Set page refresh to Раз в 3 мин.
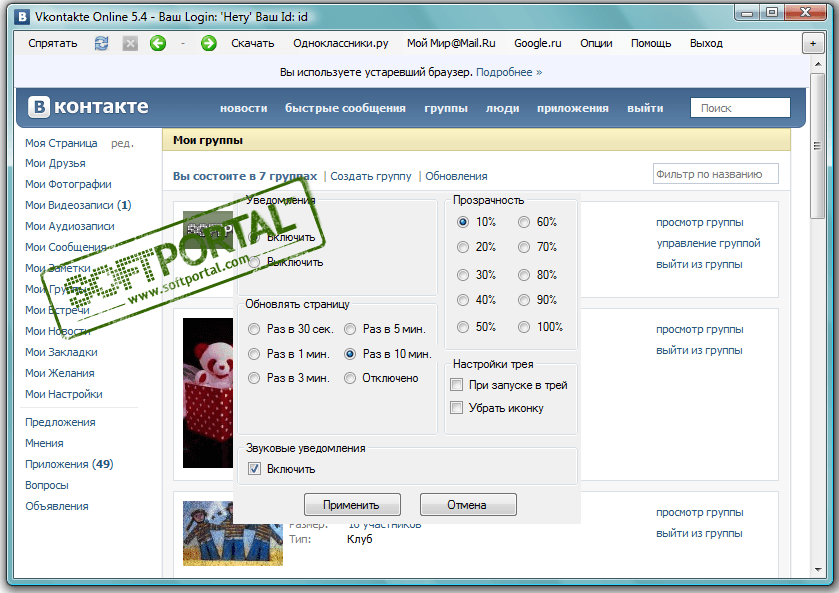 [x=254, y=378]
